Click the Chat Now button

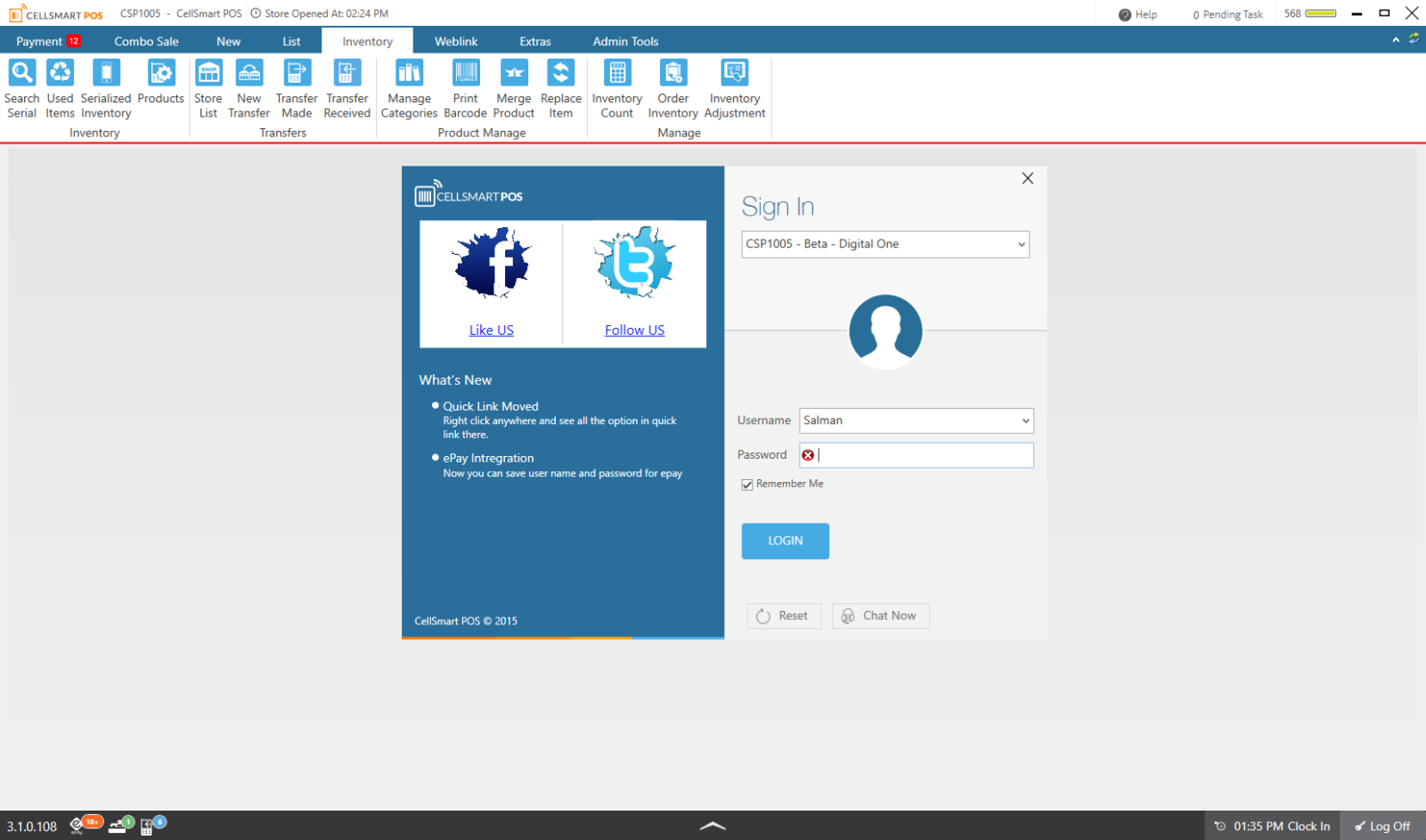click(x=880, y=616)
